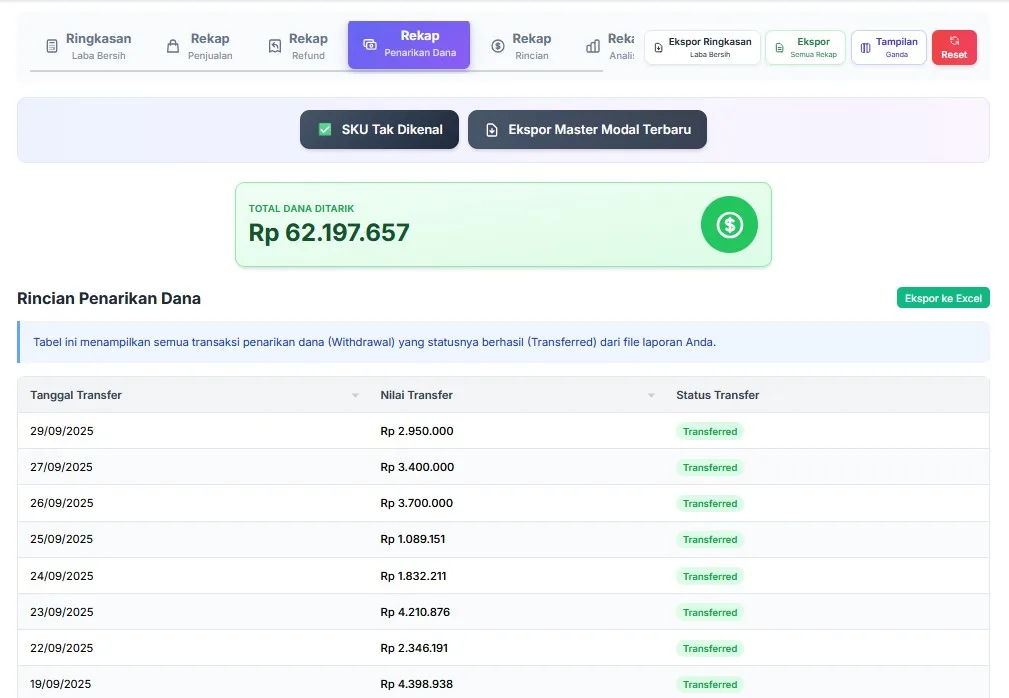Click the Ekspor ke Excel button

point(942,297)
